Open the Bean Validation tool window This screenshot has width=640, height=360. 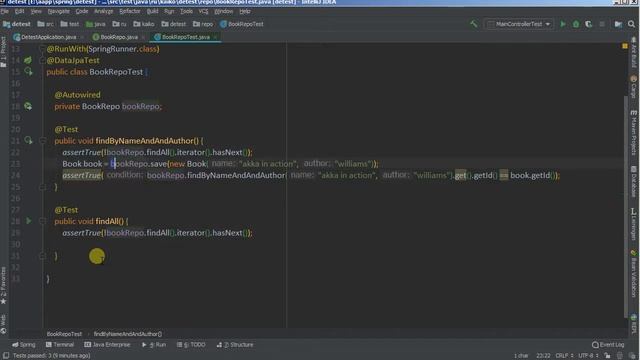633,274
